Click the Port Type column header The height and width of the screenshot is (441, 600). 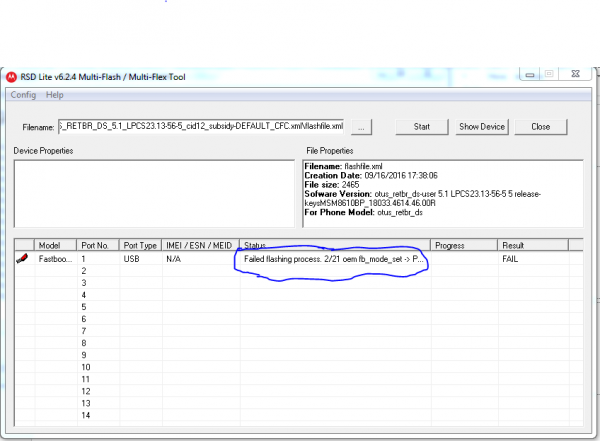tap(141, 245)
